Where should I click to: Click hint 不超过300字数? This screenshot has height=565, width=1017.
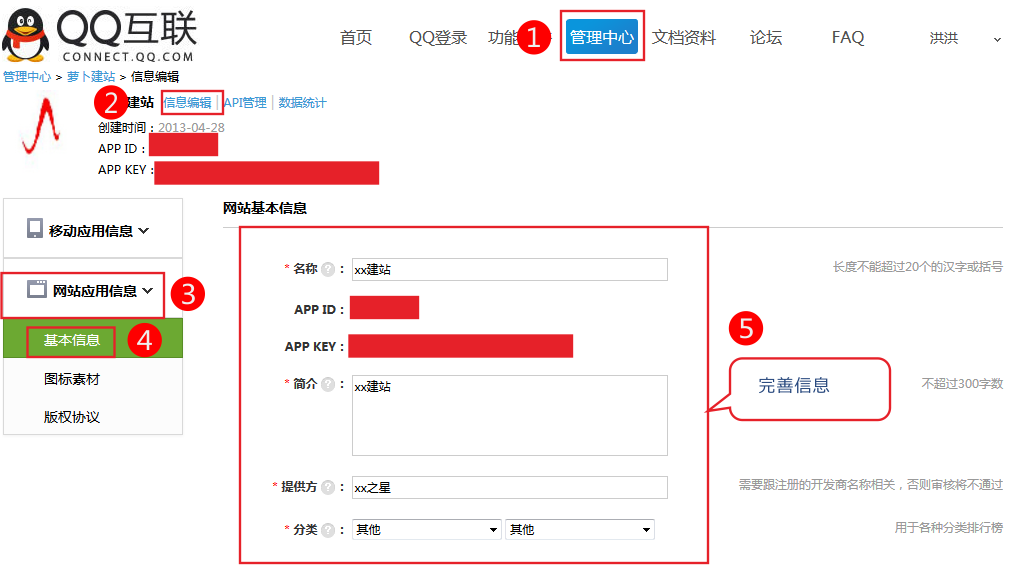coord(962,383)
